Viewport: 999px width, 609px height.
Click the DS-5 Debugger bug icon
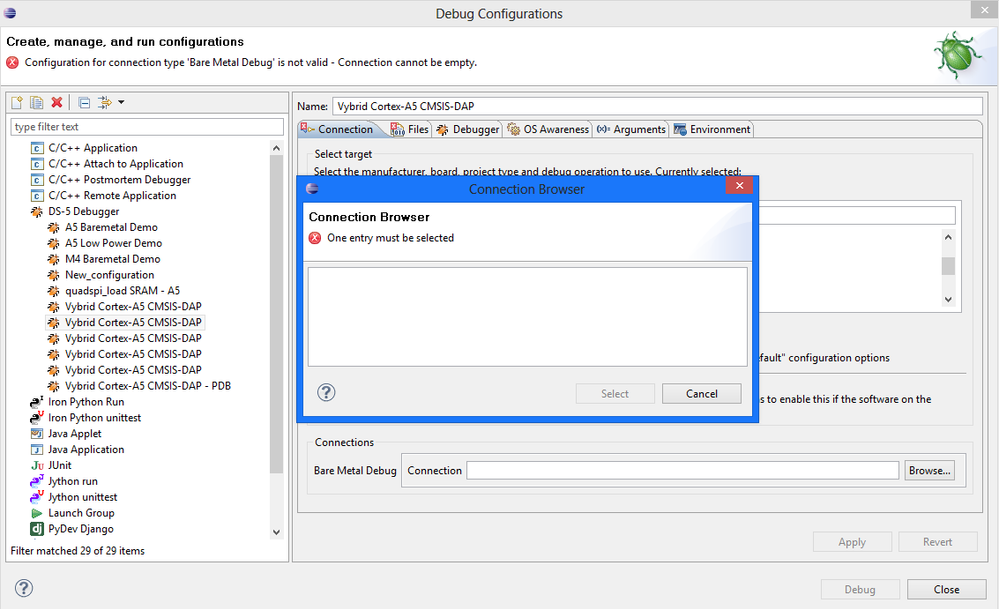tap(37, 211)
